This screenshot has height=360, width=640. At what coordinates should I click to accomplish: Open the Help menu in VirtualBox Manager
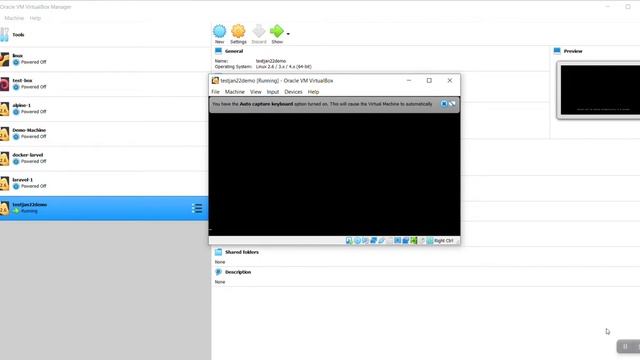[x=35, y=18]
